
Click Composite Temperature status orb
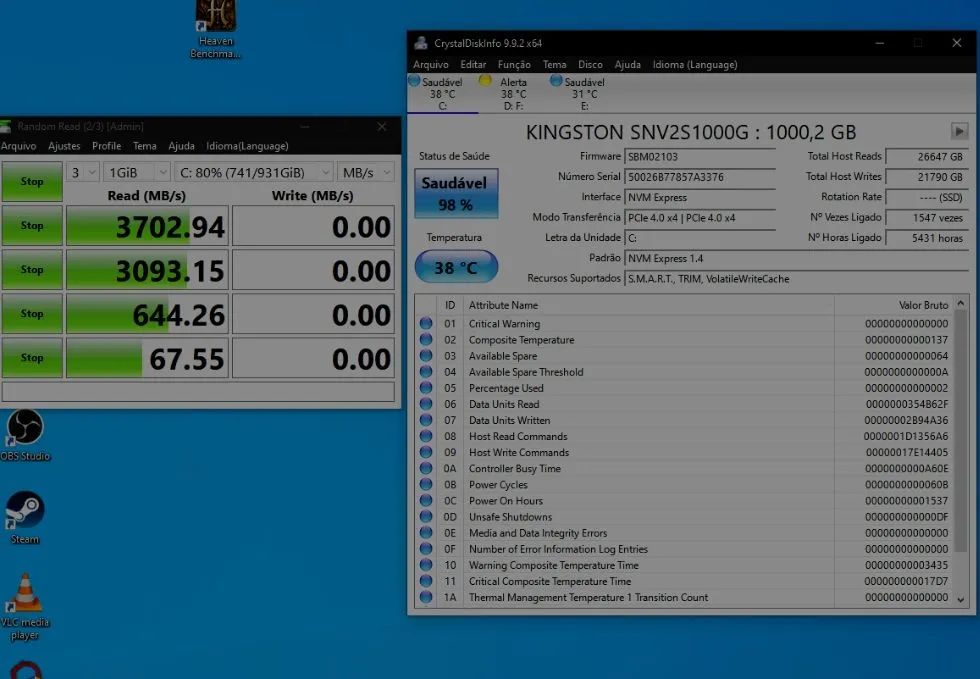[426, 340]
